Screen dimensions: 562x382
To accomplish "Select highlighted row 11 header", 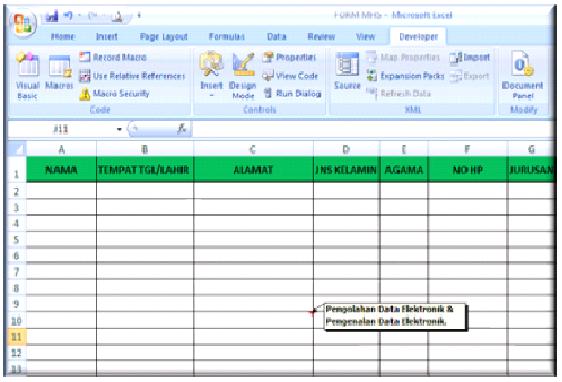I will point(16,337).
